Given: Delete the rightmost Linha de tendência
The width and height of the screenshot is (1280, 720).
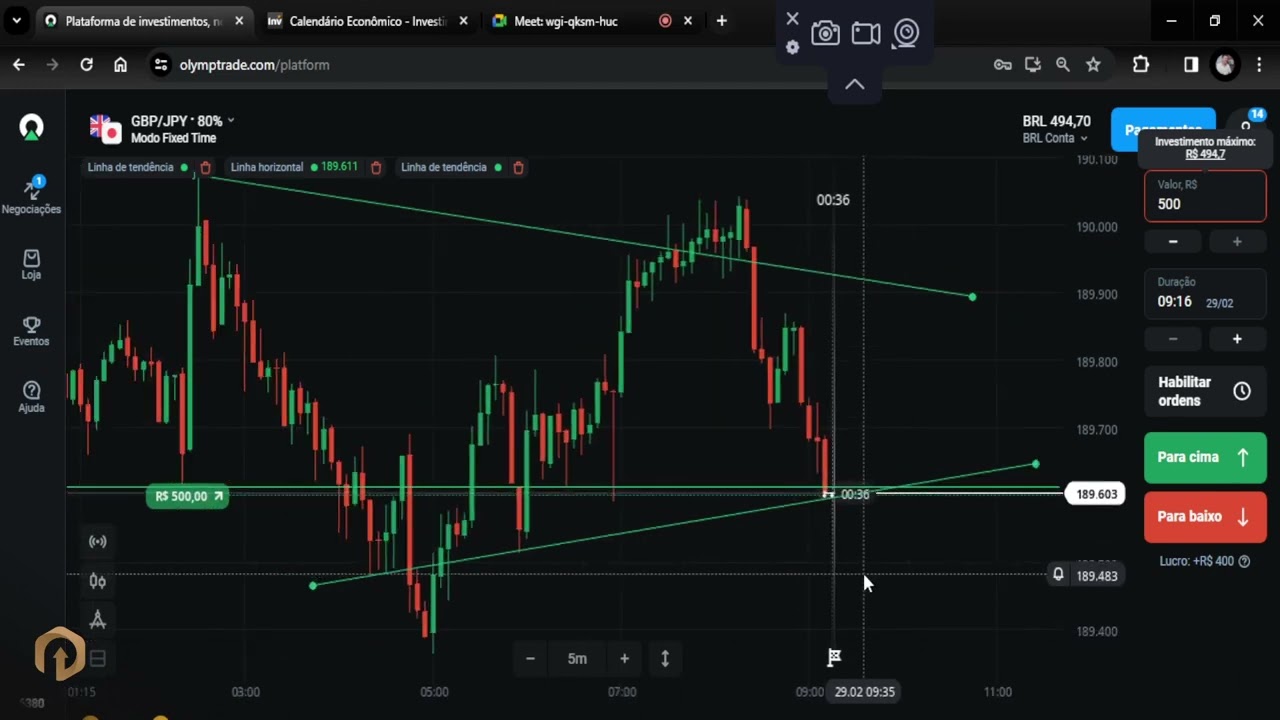Looking at the screenshot, I should click(518, 168).
